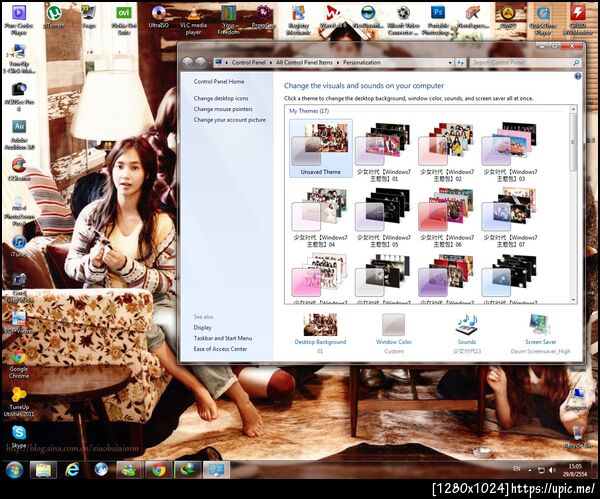Select theme 05 thumbnail
The height and width of the screenshot is (499, 600).
click(384, 217)
